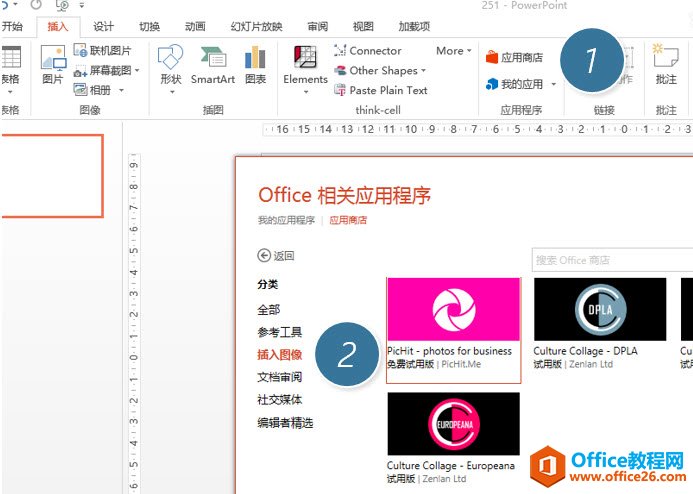Open the 插入 ribbon tab
This screenshot has height=494, width=693.
pos(58,27)
